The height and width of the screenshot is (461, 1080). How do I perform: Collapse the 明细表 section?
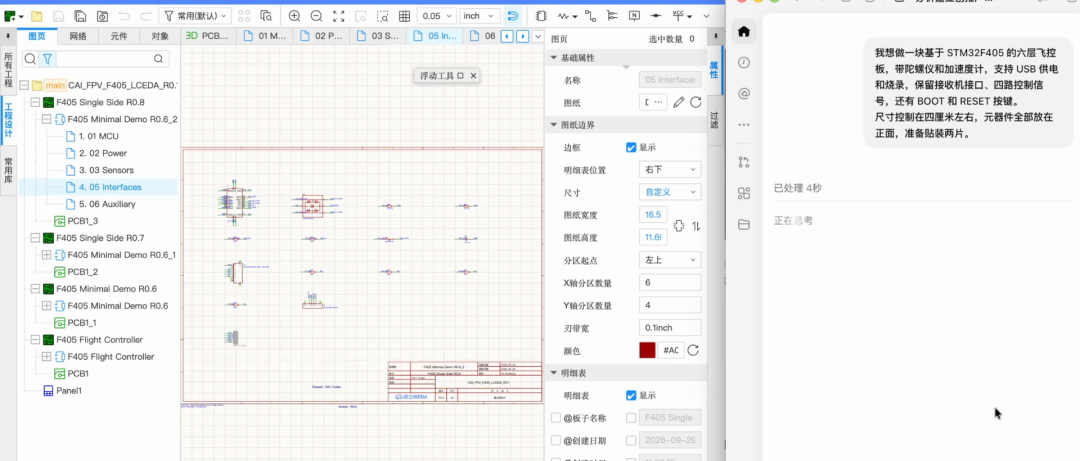click(554, 373)
